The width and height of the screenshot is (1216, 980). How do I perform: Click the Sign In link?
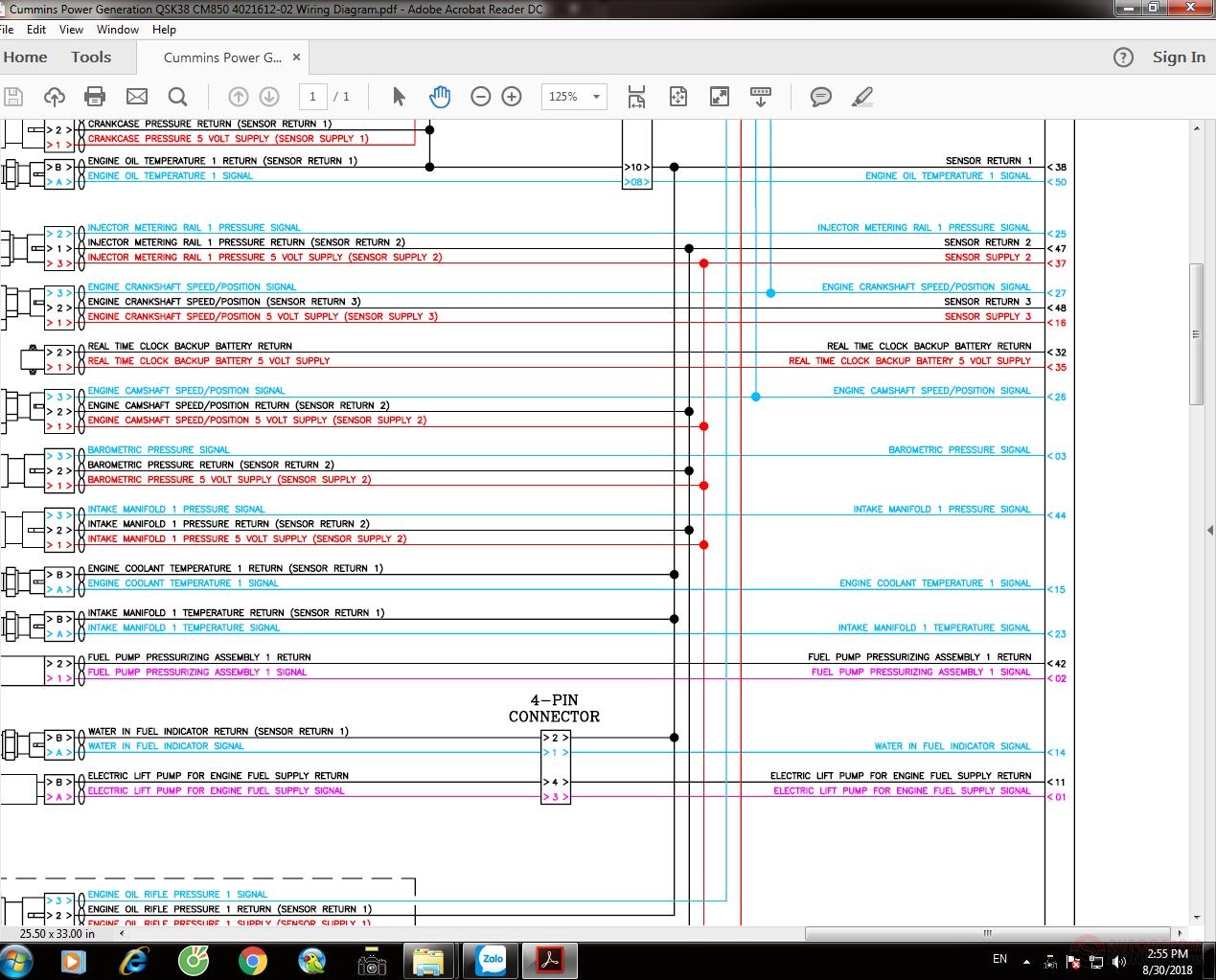[x=1179, y=57]
